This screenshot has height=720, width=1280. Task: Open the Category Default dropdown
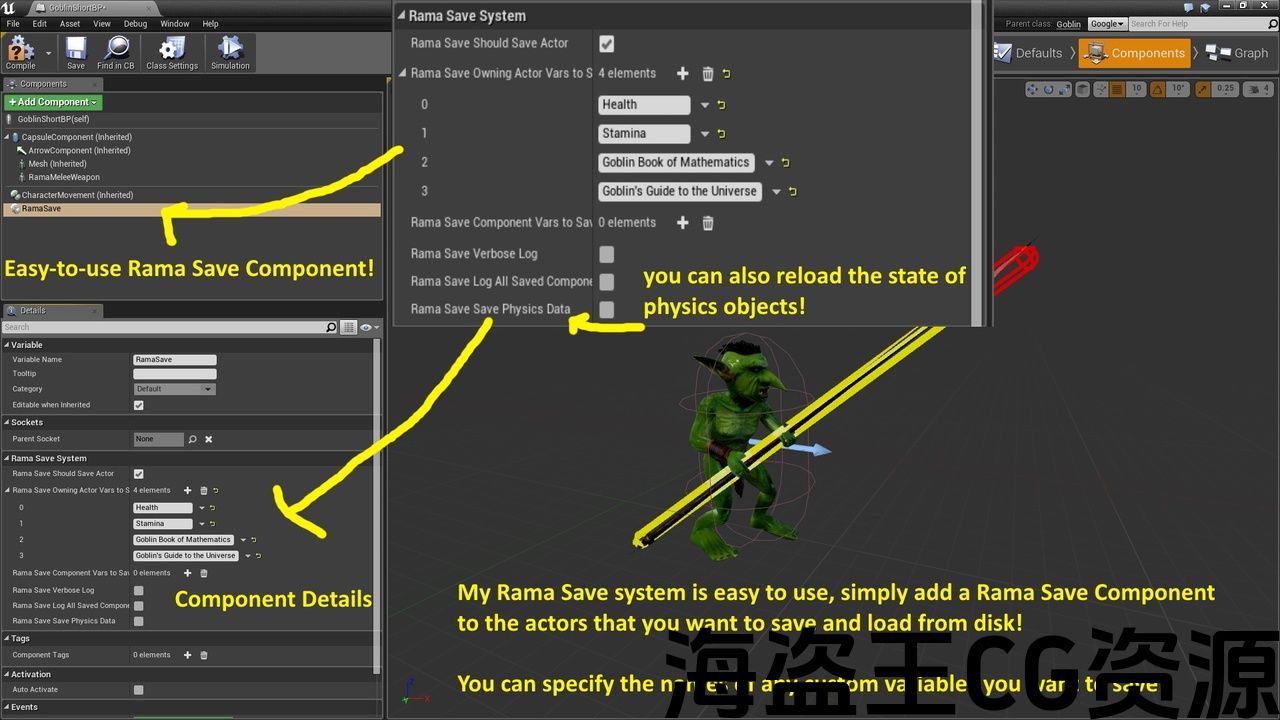coord(175,389)
